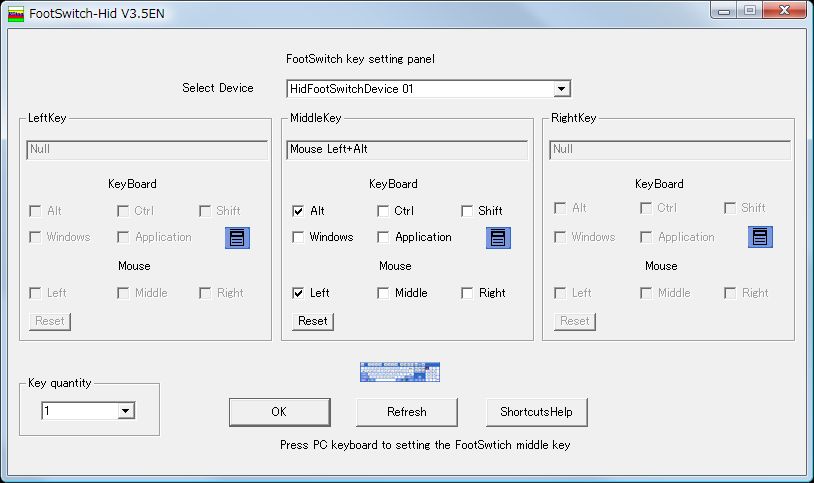This screenshot has height=483, width=814.
Task: Check mouse Right in MiddleKey panel
Action: [467, 293]
